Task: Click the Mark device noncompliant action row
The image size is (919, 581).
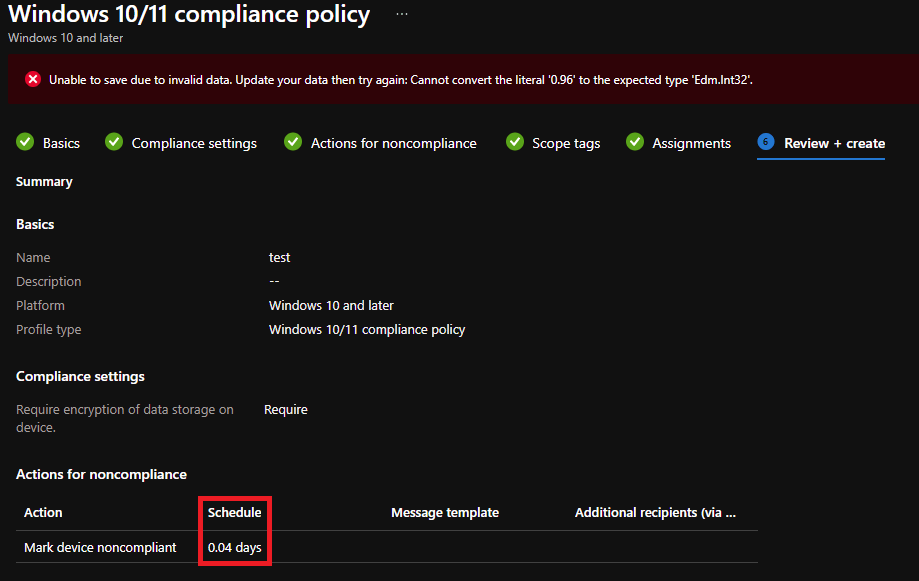Action: (x=100, y=547)
